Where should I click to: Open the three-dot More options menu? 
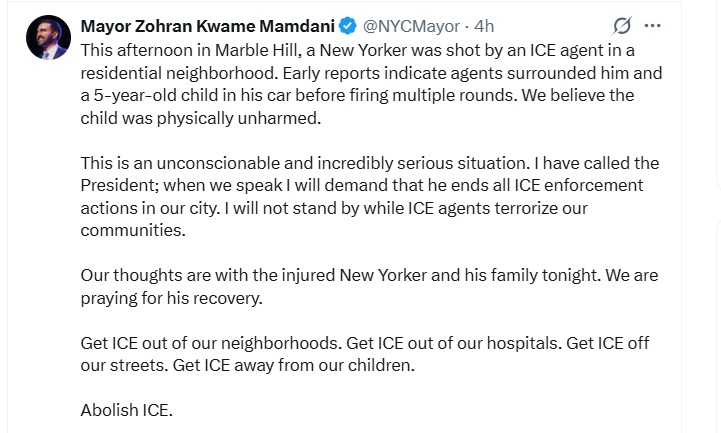coord(652,26)
